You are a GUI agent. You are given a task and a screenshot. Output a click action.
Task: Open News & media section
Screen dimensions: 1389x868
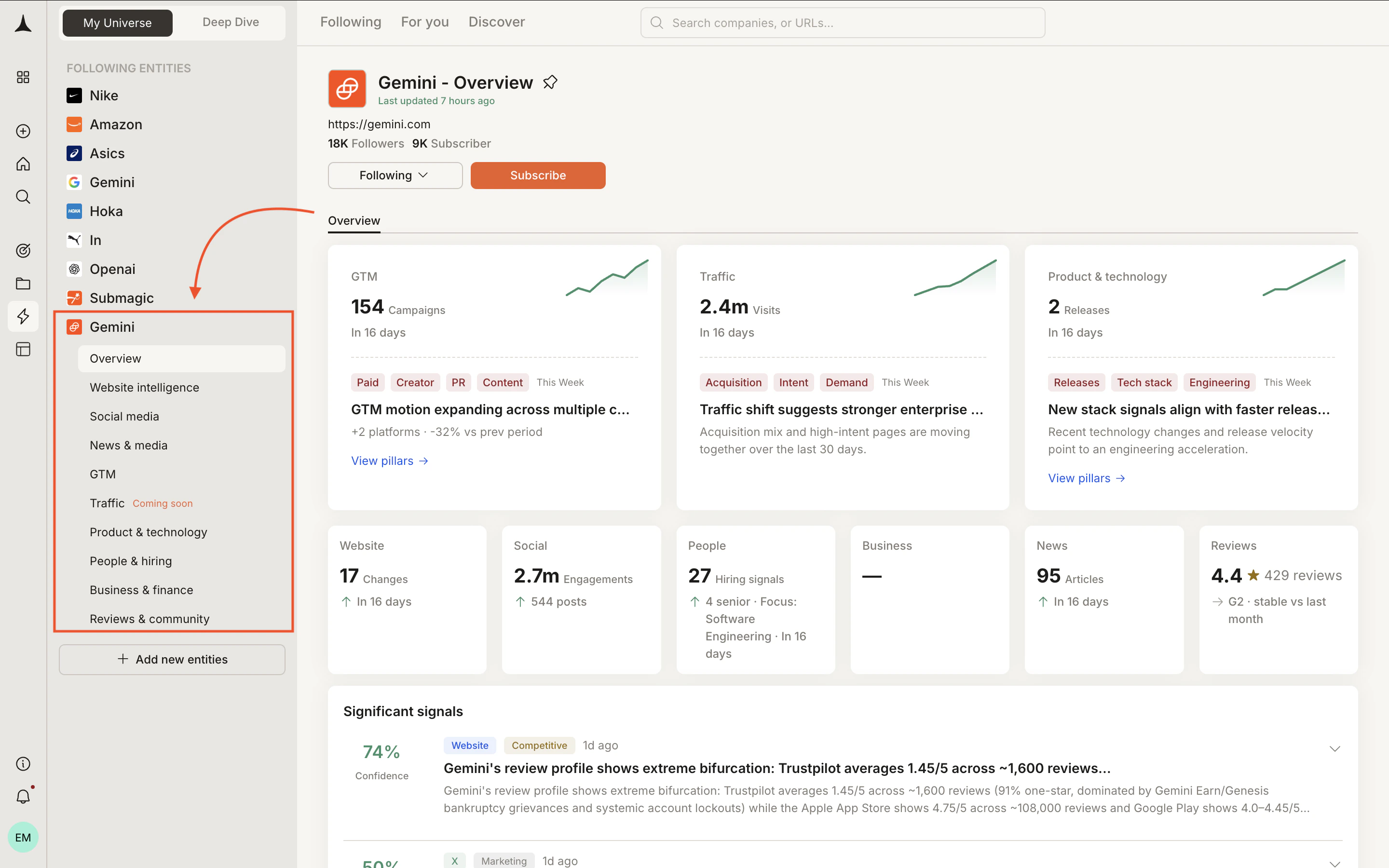click(129, 446)
